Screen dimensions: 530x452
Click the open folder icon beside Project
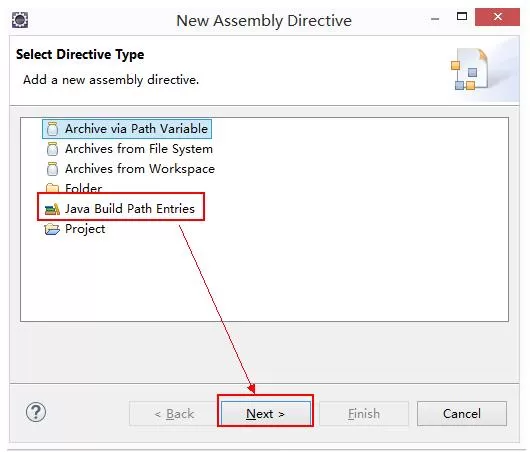52,229
